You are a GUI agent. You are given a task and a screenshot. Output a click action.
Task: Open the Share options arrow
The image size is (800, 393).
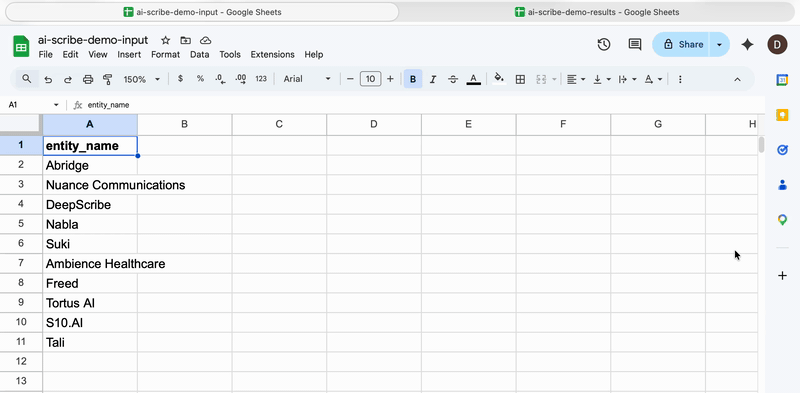(x=719, y=44)
